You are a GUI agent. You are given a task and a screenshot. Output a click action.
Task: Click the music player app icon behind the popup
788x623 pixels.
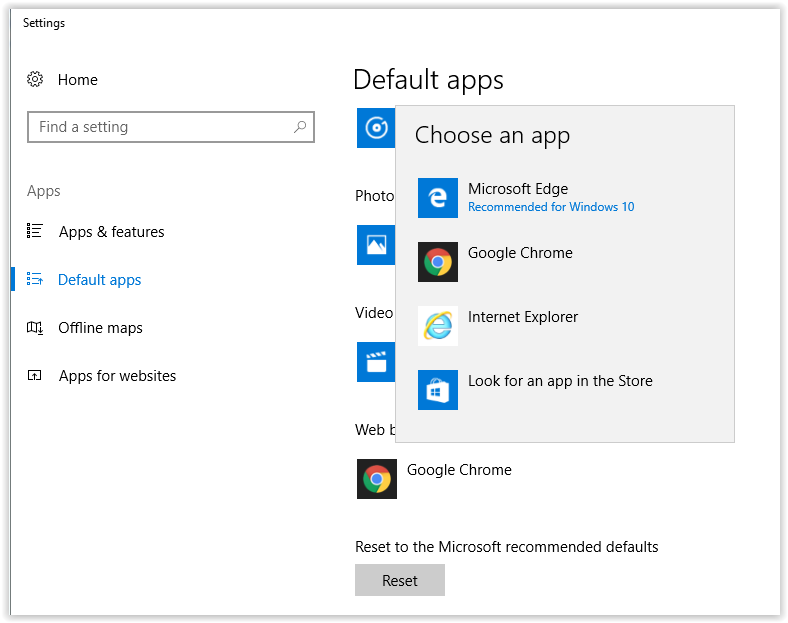tap(376, 128)
